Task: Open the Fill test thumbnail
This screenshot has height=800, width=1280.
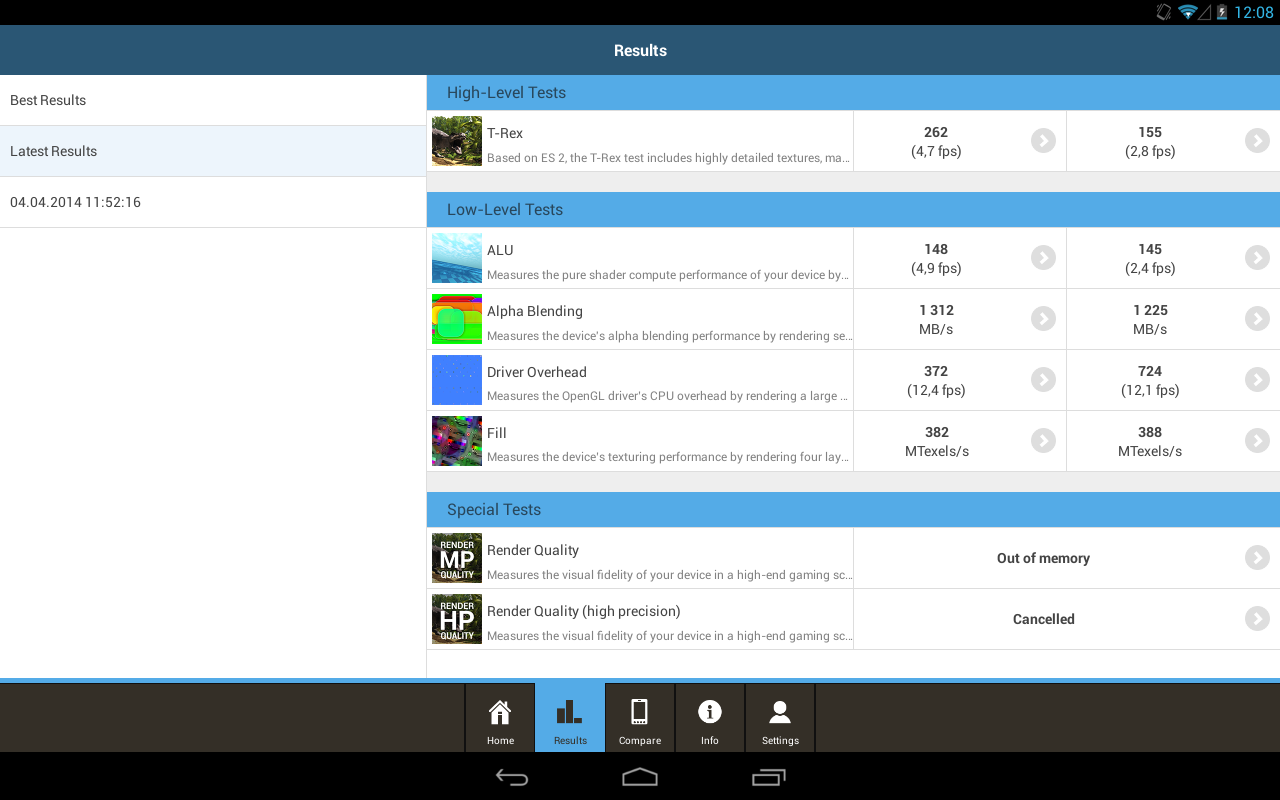Action: pos(457,441)
